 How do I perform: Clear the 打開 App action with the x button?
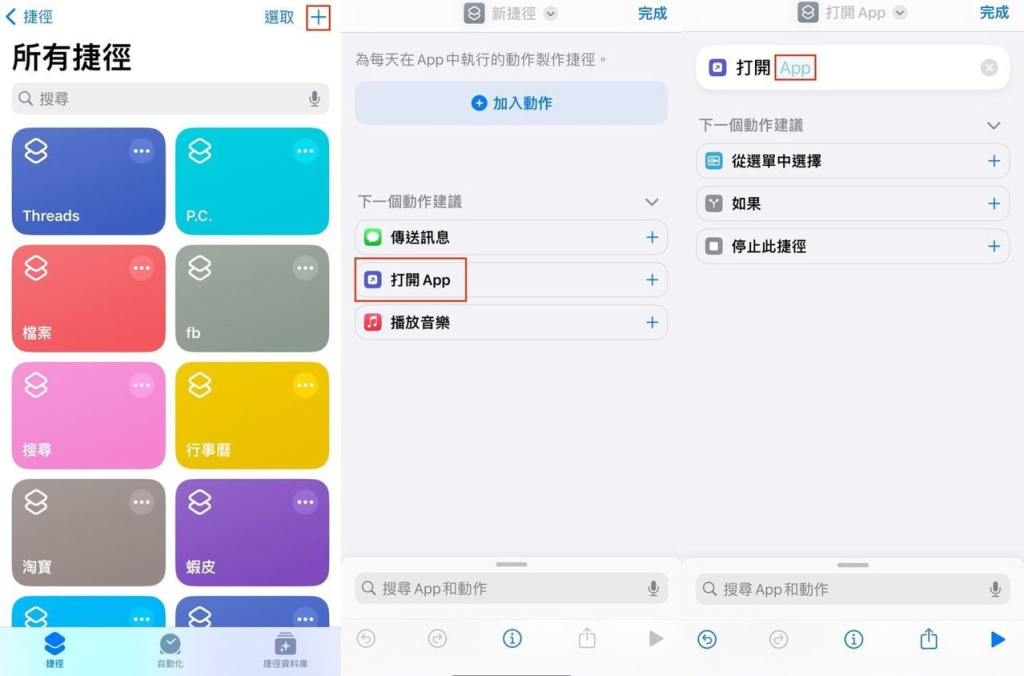(x=989, y=68)
